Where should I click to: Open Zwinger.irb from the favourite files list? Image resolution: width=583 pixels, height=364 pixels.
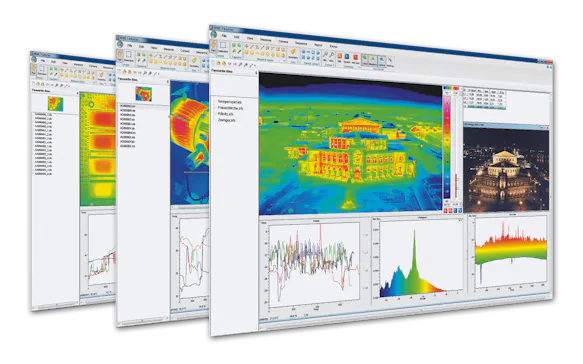[x=226, y=120]
